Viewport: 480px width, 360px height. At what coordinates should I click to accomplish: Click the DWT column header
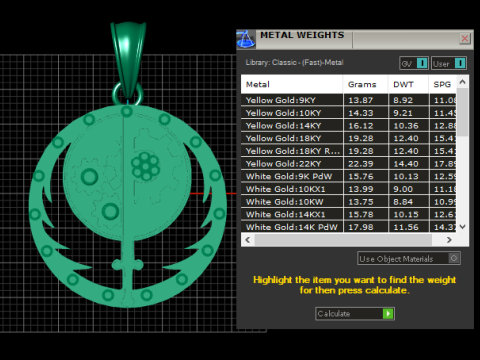[x=408, y=84]
